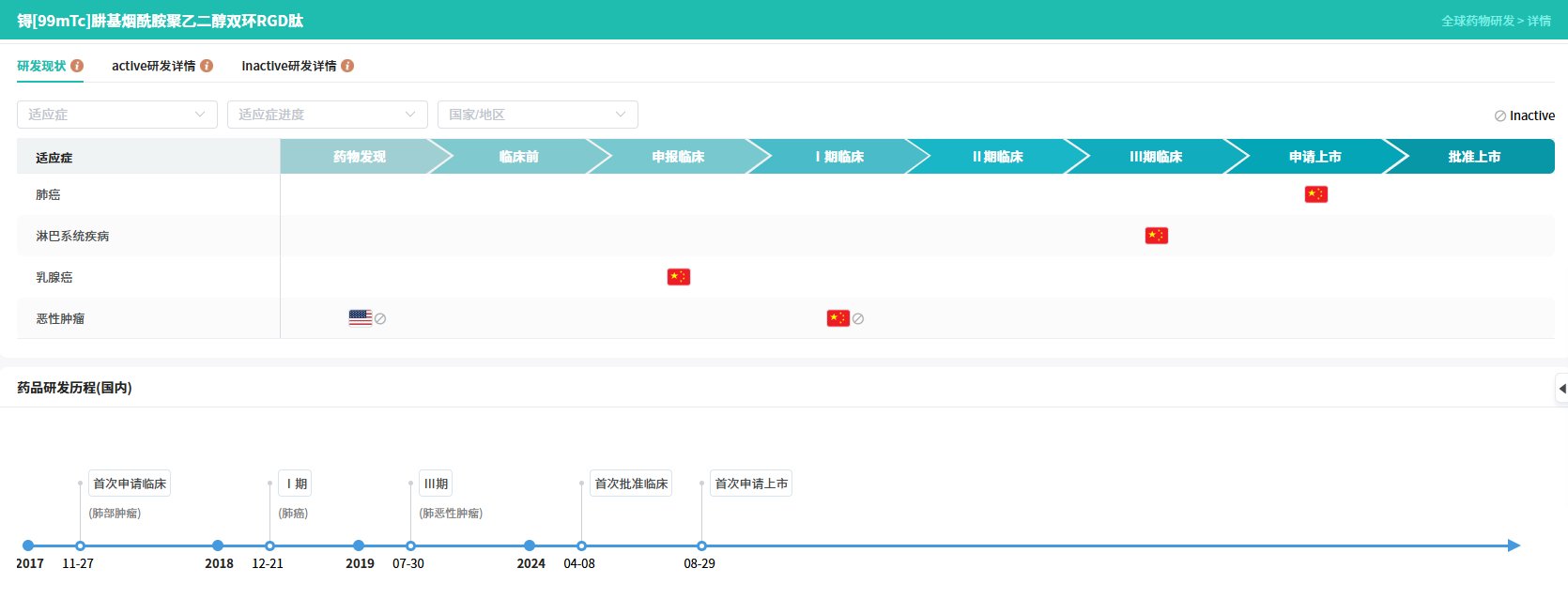1568x599 pixels.
Task: Select the 11-27 timeline marker point
Action: (81, 545)
